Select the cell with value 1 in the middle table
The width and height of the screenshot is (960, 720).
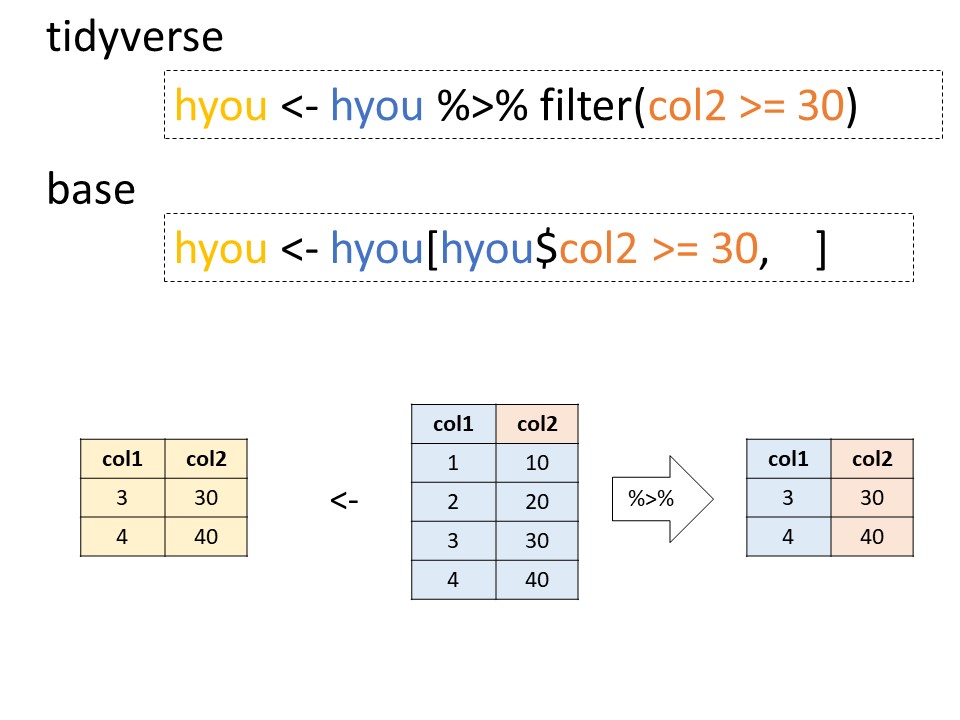tap(453, 463)
